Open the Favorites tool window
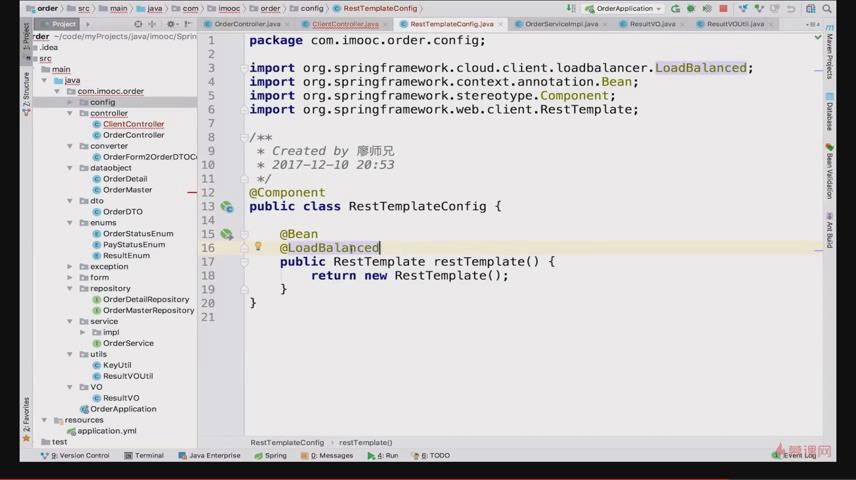Image resolution: width=856 pixels, height=480 pixels. pos(26,419)
